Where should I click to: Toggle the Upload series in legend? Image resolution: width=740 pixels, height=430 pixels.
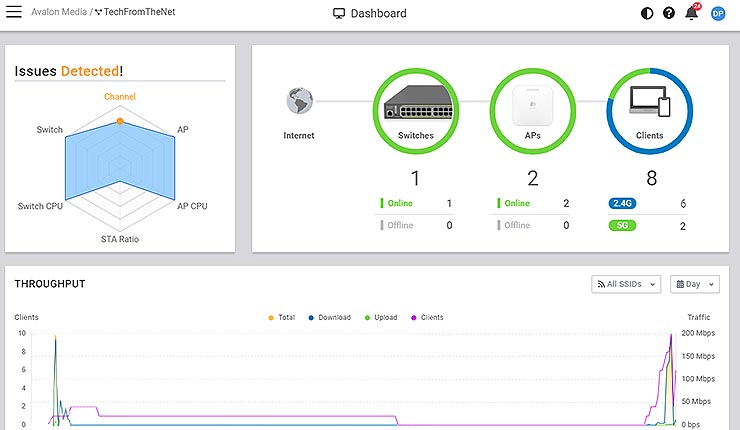point(385,317)
